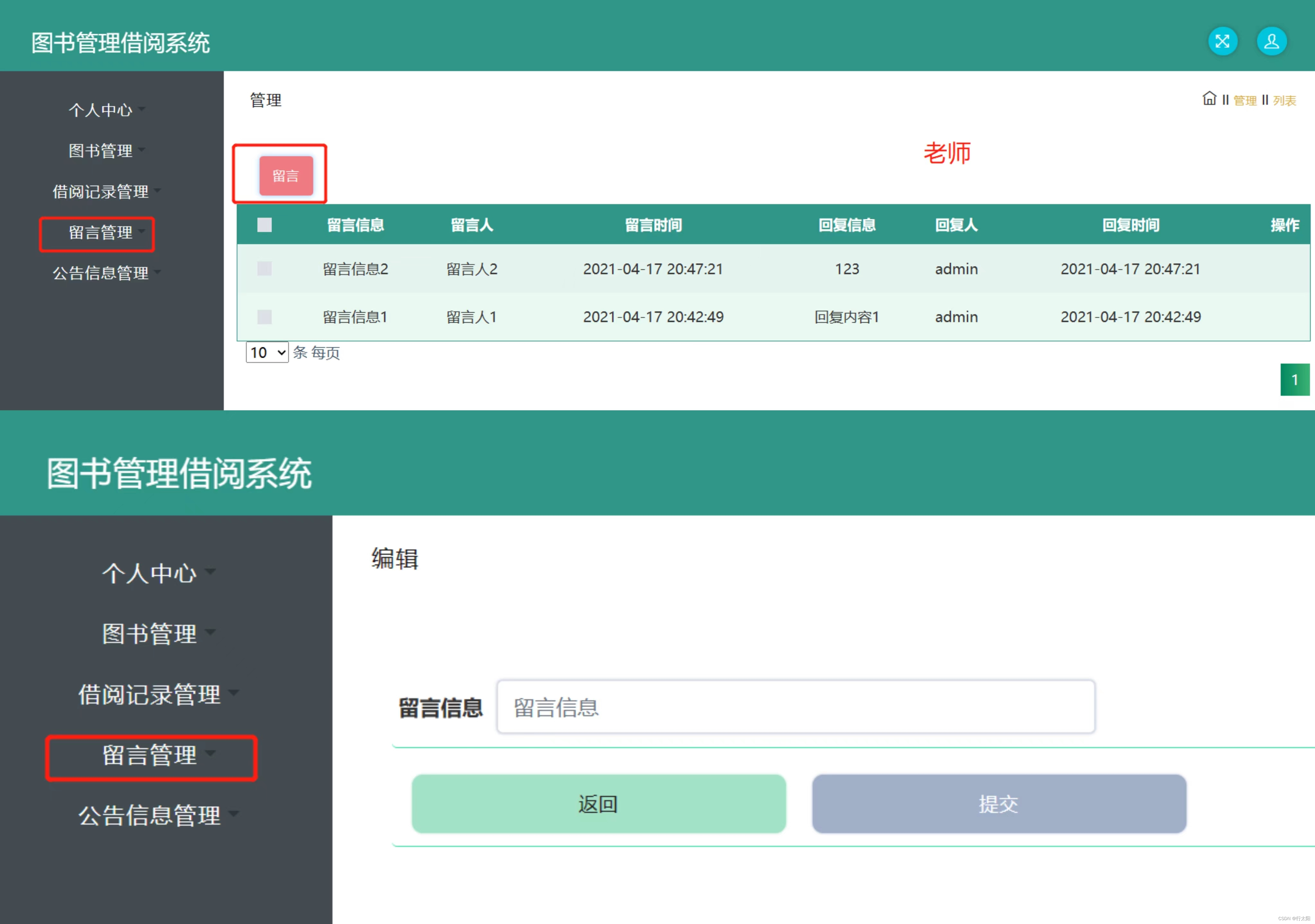Image resolution: width=1315 pixels, height=924 pixels.
Task: Expand 借阅记录管理 in top sidebar
Action: (x=101, y=191)
